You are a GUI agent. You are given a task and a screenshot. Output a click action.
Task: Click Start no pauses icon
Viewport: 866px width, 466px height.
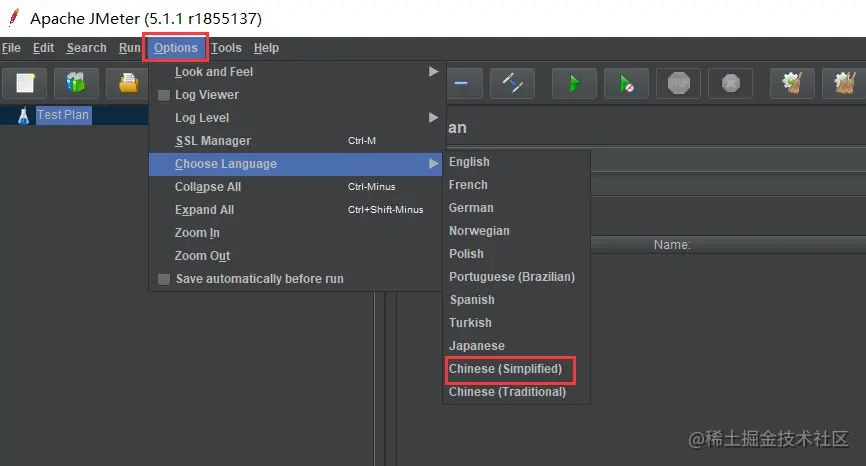(626, 83)
